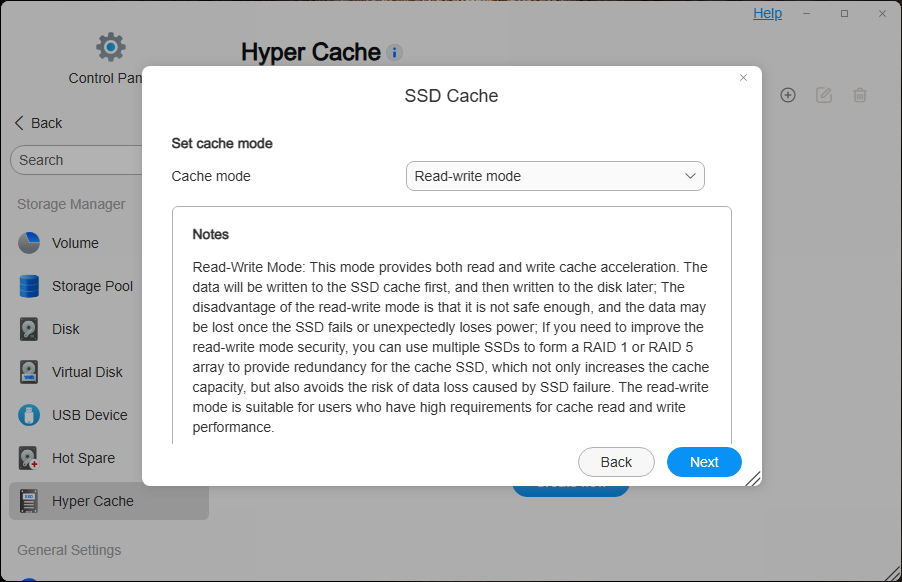Open the Help link
902x582 pixels.
point(768,13)
